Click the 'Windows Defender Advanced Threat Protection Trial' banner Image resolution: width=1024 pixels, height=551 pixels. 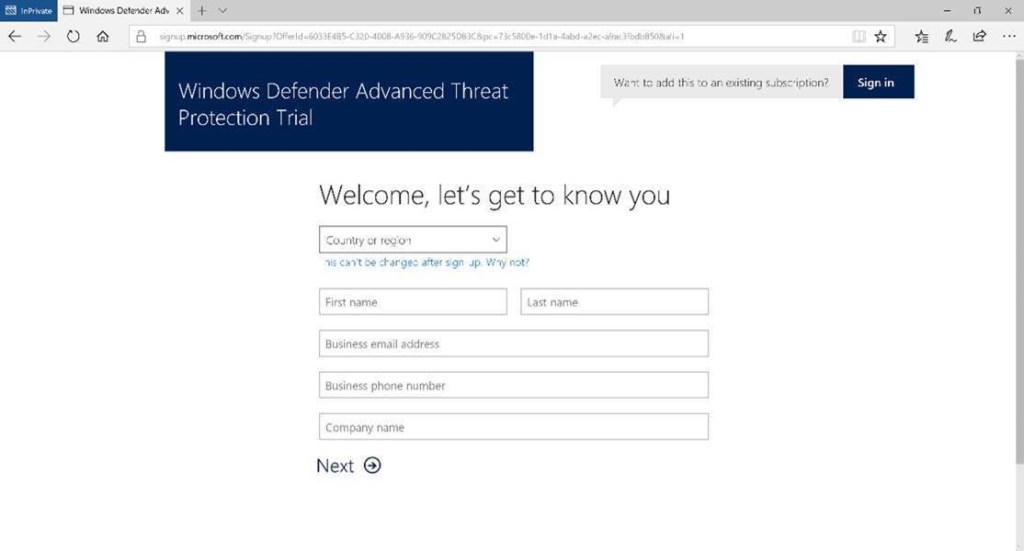click(349, 102)
